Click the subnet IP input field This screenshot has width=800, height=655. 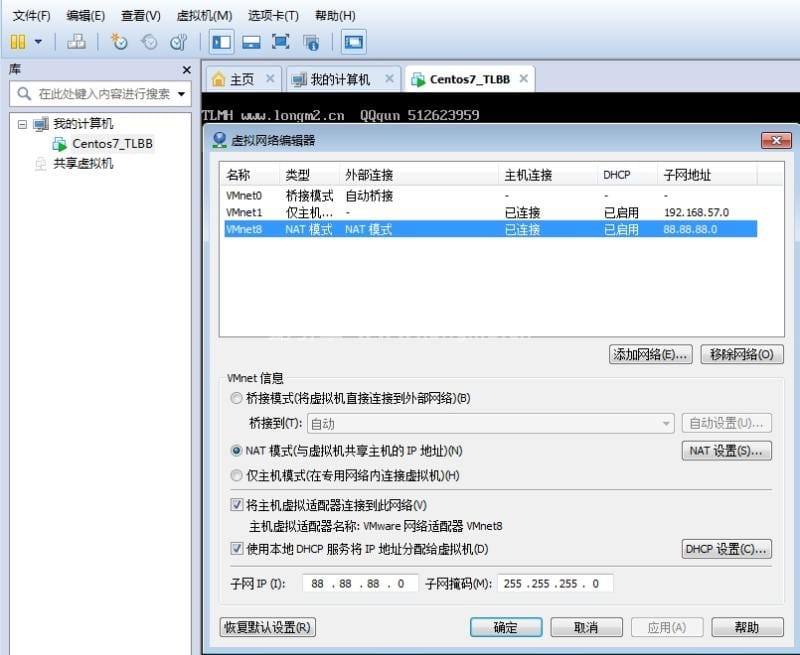[x=358, y=584]
